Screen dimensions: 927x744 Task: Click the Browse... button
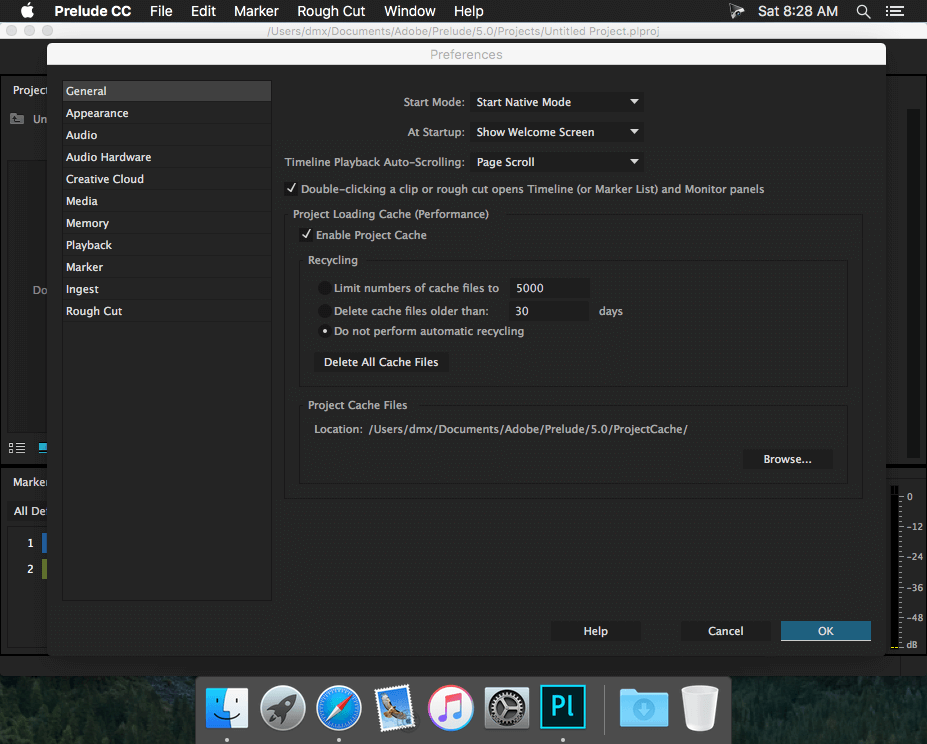[x=787, y=459]
